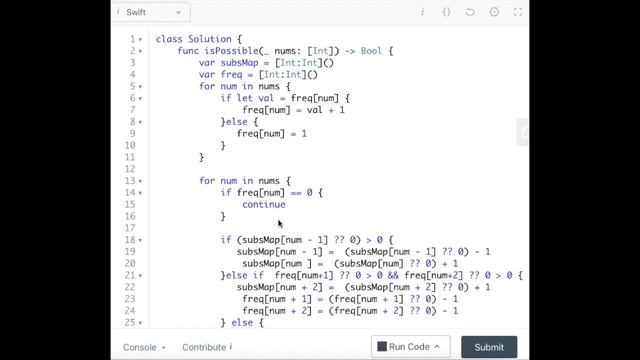Collapse the fold arrow on line 25
This screenshot has width=640, height=360.
[x=140, y=323]
